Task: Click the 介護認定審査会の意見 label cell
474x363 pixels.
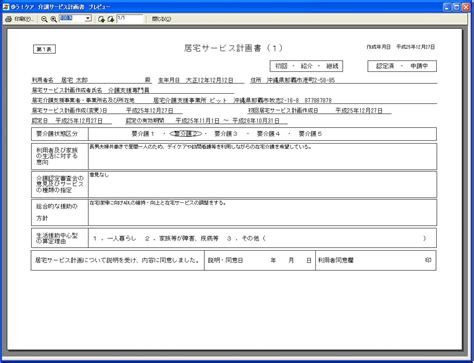Action: click(60, 184)
